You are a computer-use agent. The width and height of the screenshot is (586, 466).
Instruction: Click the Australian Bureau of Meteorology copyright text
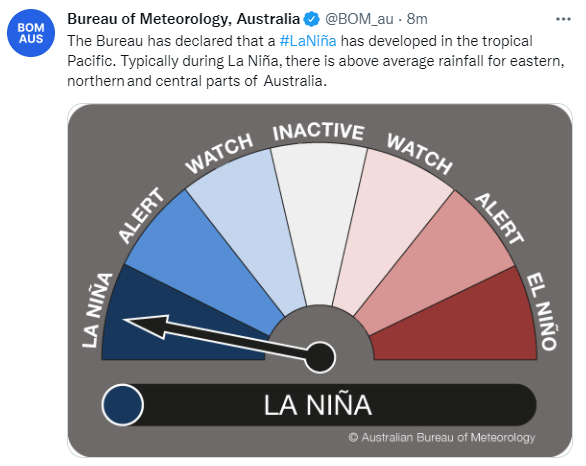[442, 437]
